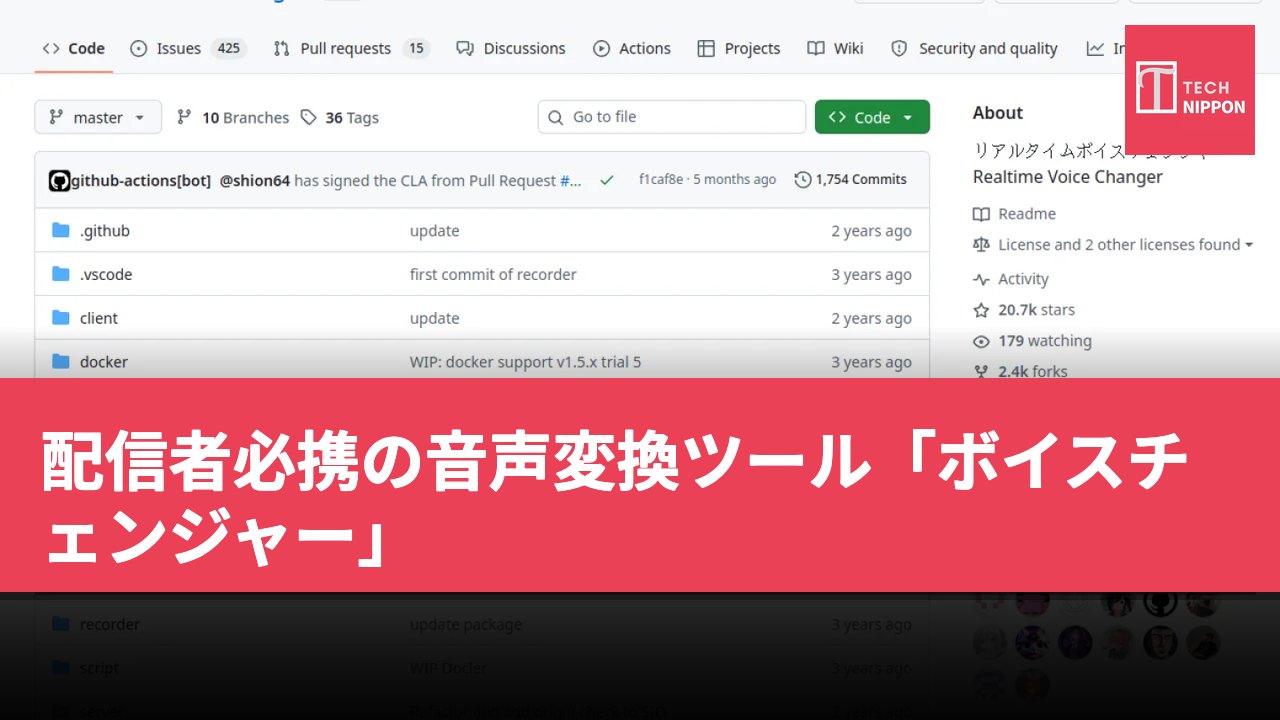View the 1,754 Commits history
1280x720 pixels.
[x=851, y=180]
